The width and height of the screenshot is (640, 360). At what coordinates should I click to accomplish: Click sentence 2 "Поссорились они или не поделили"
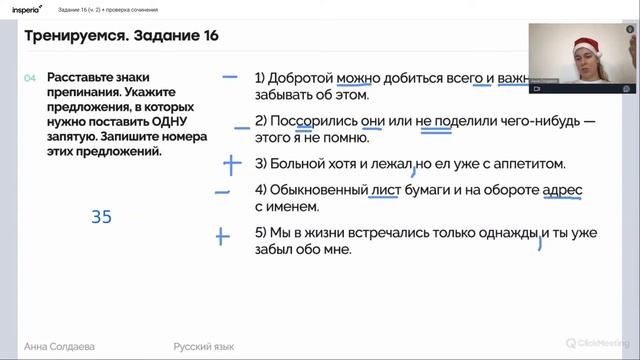click(x=425, y=129)
